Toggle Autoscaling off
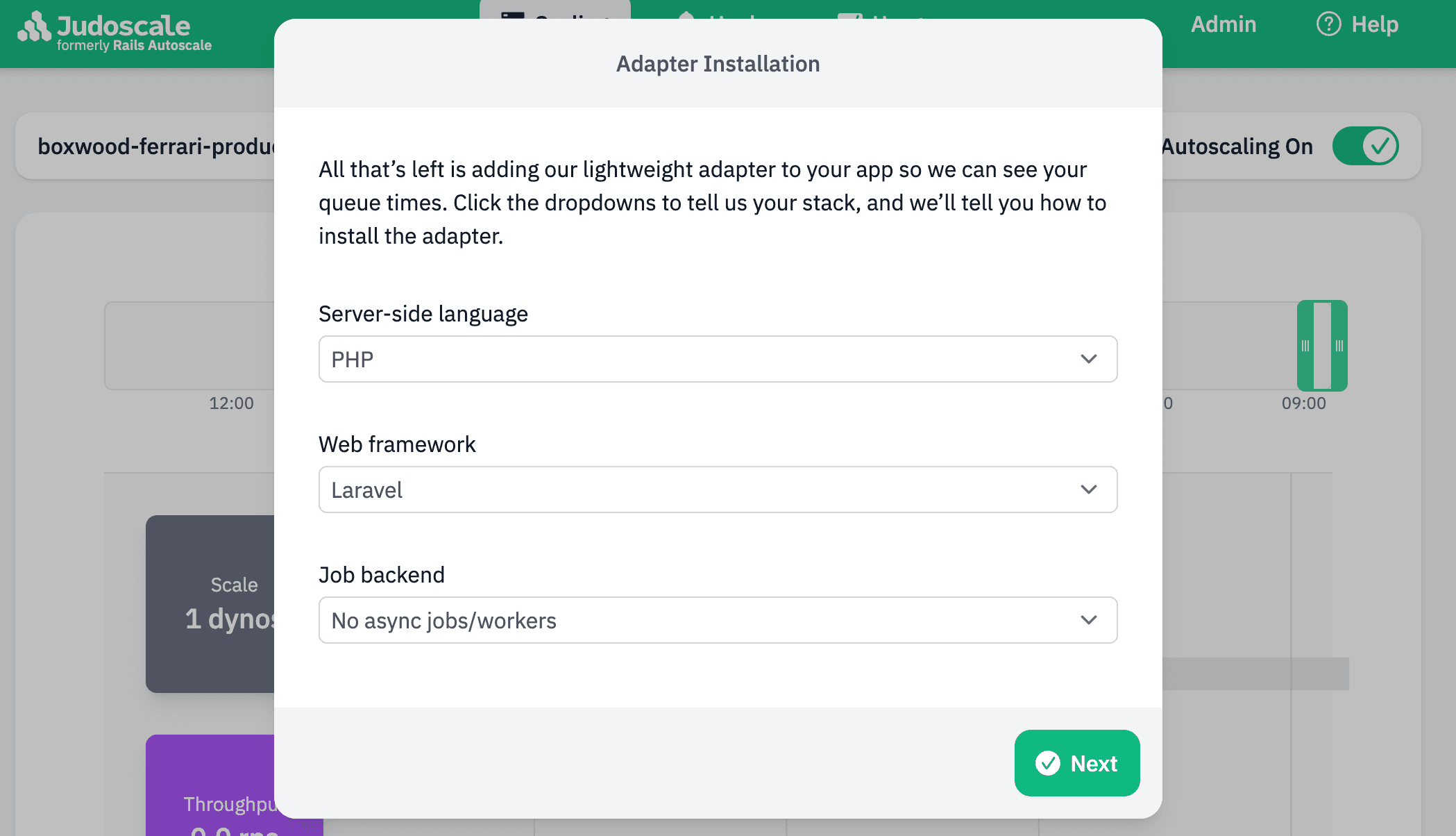Screen dimensions: 1456x836 click(1366, 146)
